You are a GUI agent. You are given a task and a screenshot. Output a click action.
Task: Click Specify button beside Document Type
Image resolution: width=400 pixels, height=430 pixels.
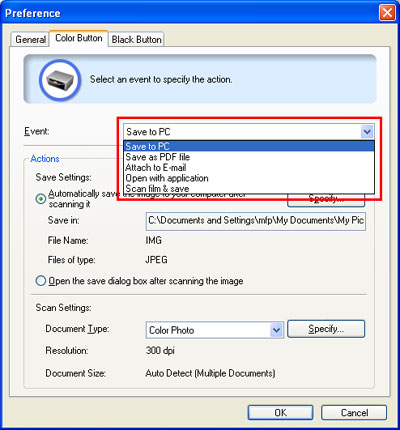[x=326, y=329]
